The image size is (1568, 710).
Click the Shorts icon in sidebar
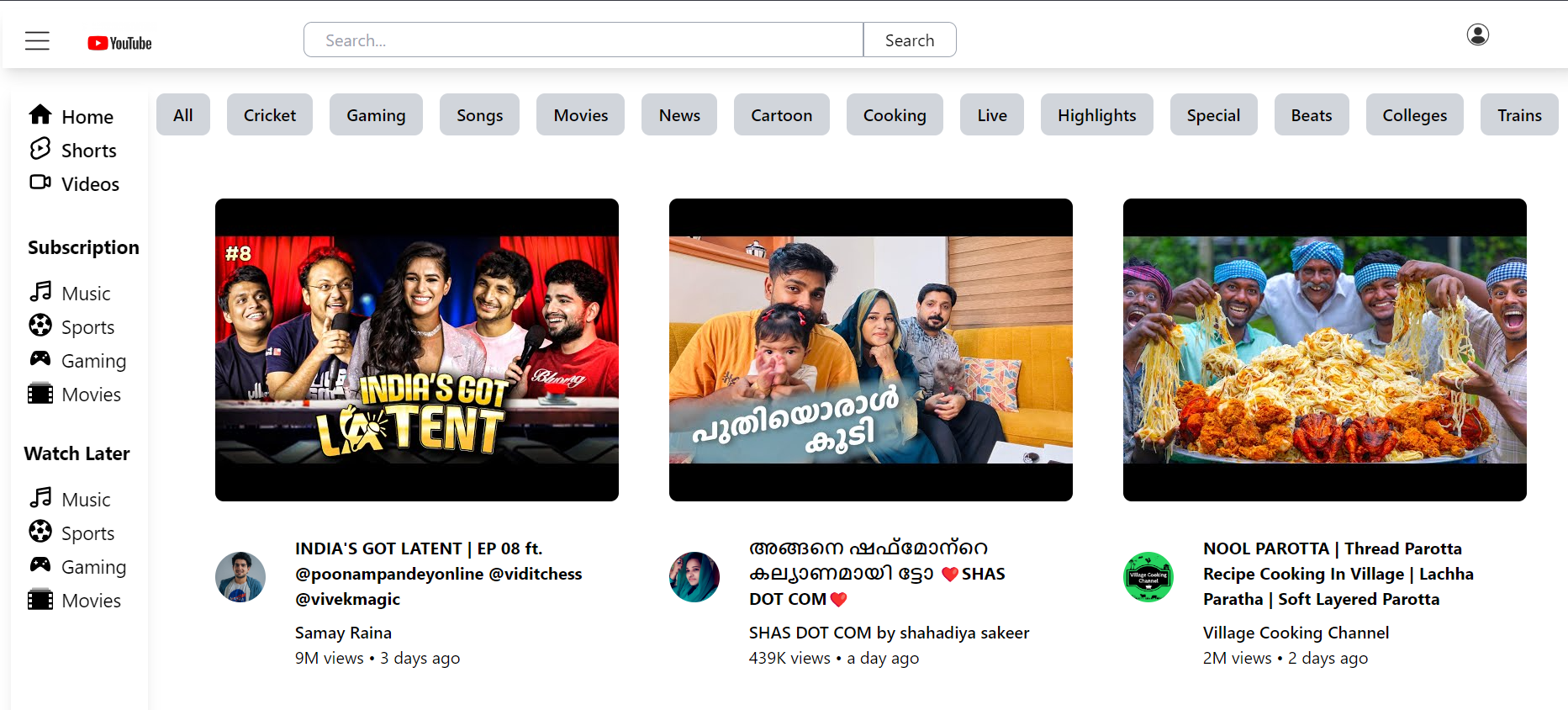[x=40, y=149]
